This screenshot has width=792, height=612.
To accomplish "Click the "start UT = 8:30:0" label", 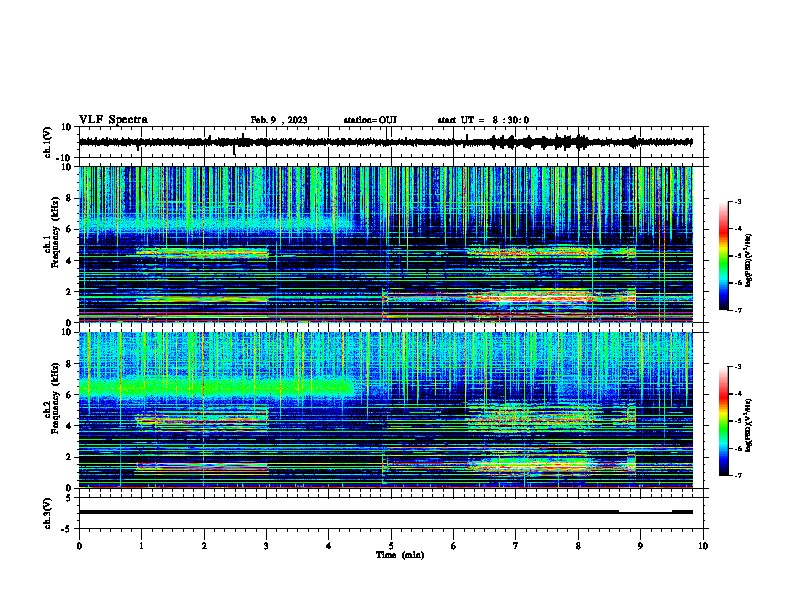I will [x=483, y=120].
